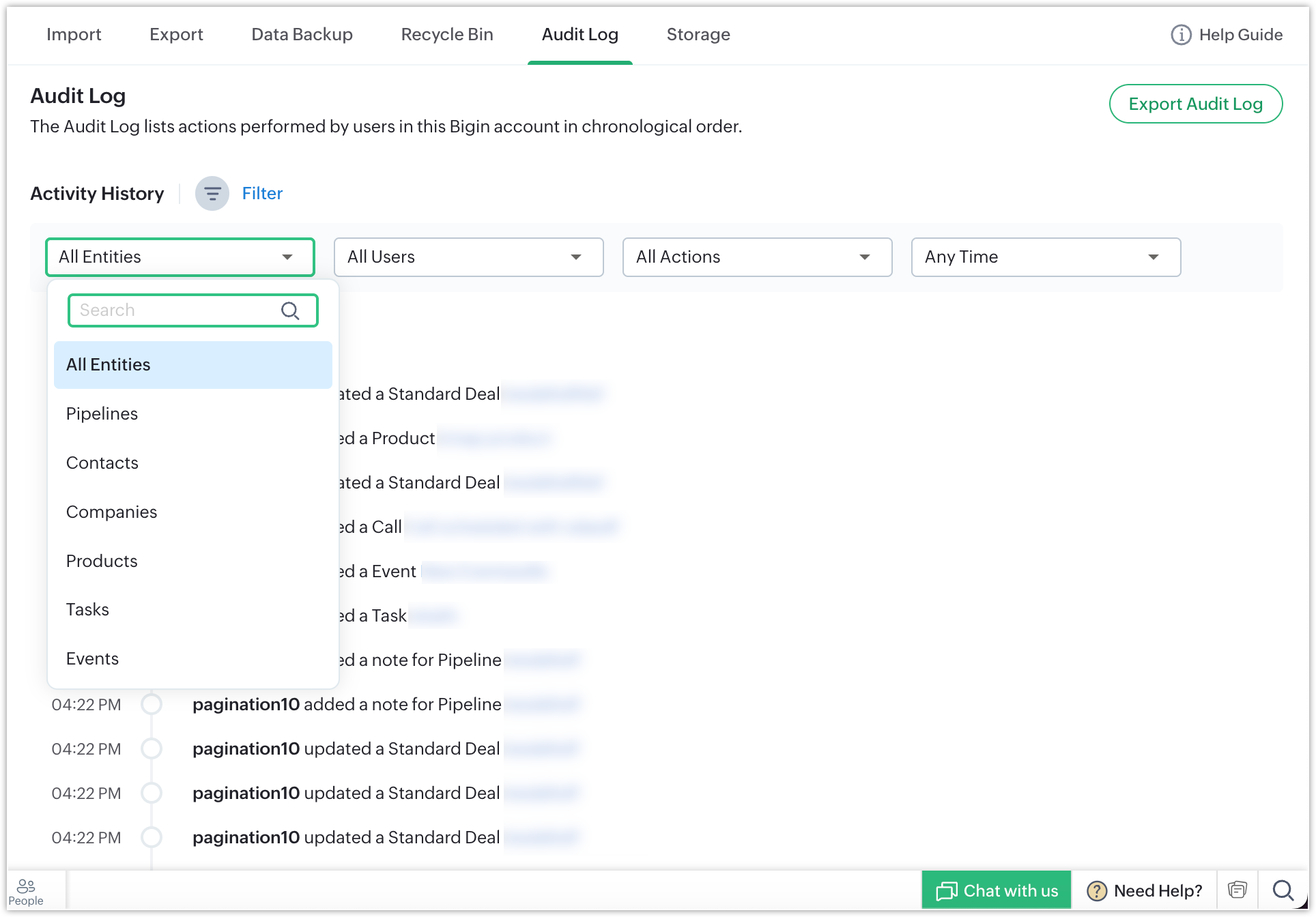Click the filter funnel icon
The image size is (1316, 917).
212,194
